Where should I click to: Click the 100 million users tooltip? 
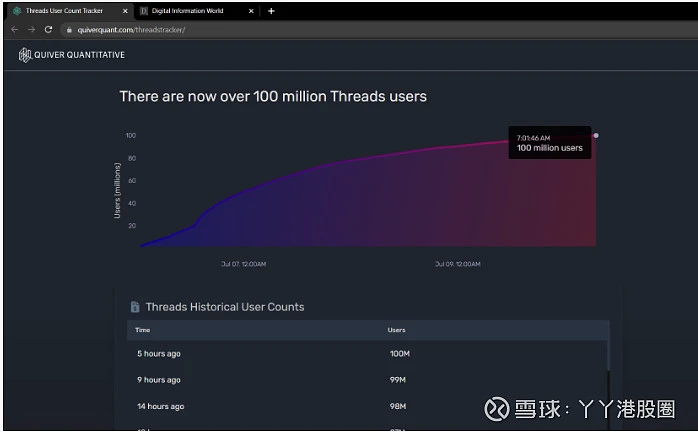(x=550, y=143)
